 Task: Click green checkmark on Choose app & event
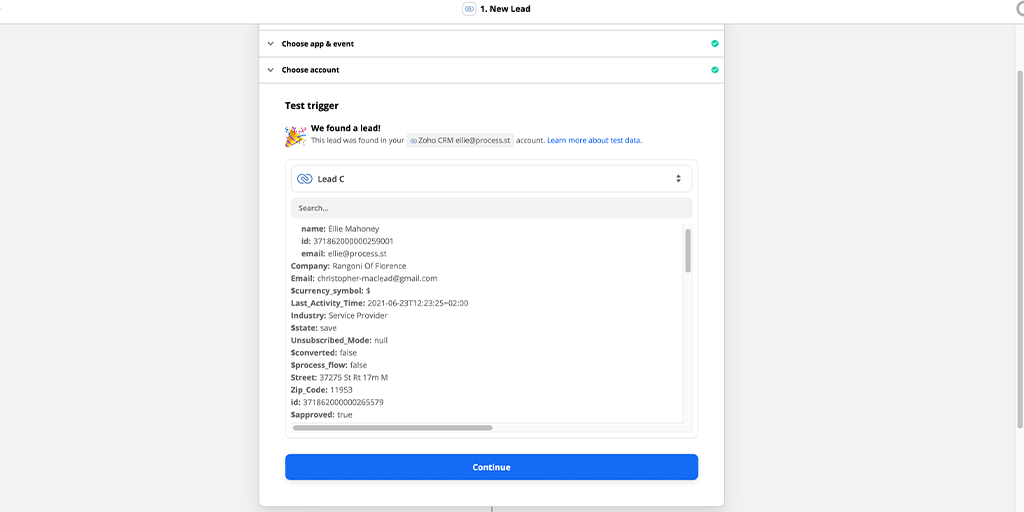[714, 44]
